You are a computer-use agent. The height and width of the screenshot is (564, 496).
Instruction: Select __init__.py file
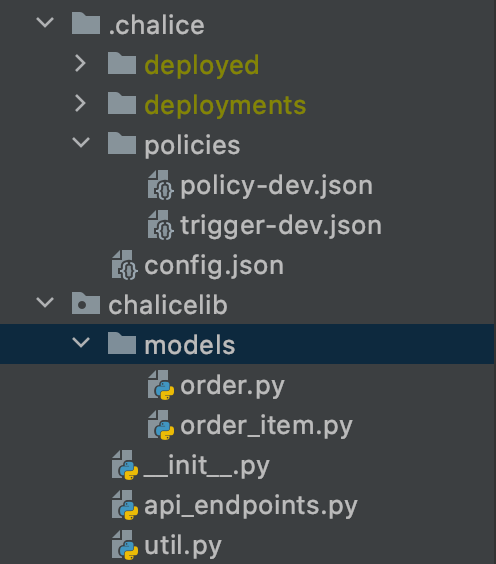[x=206, y=465]
